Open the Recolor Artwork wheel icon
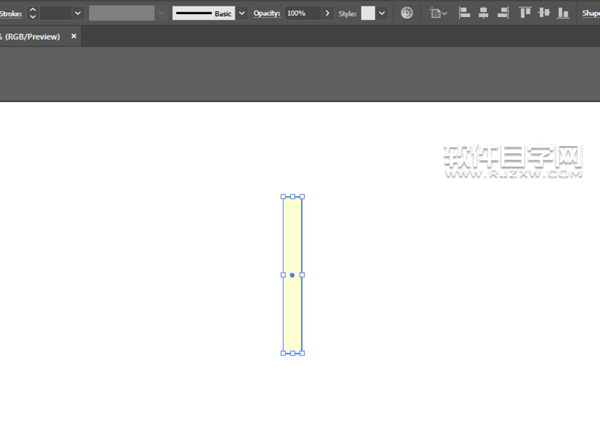Viewport: 600px width, 424px height. point(407,13)
